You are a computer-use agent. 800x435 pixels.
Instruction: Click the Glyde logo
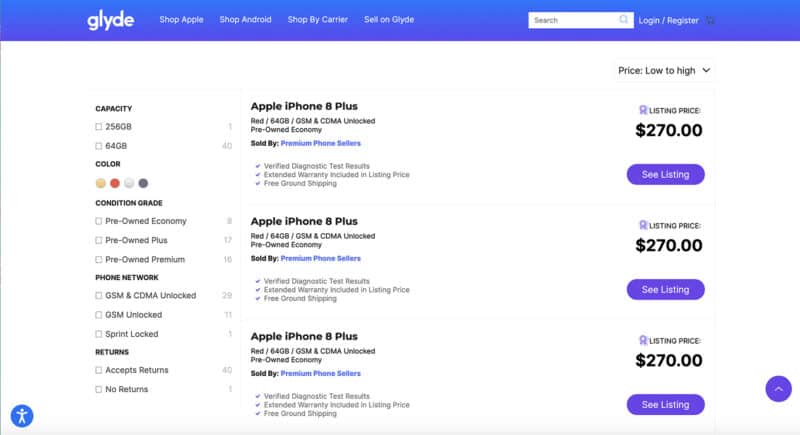click(x=110, y=20)
